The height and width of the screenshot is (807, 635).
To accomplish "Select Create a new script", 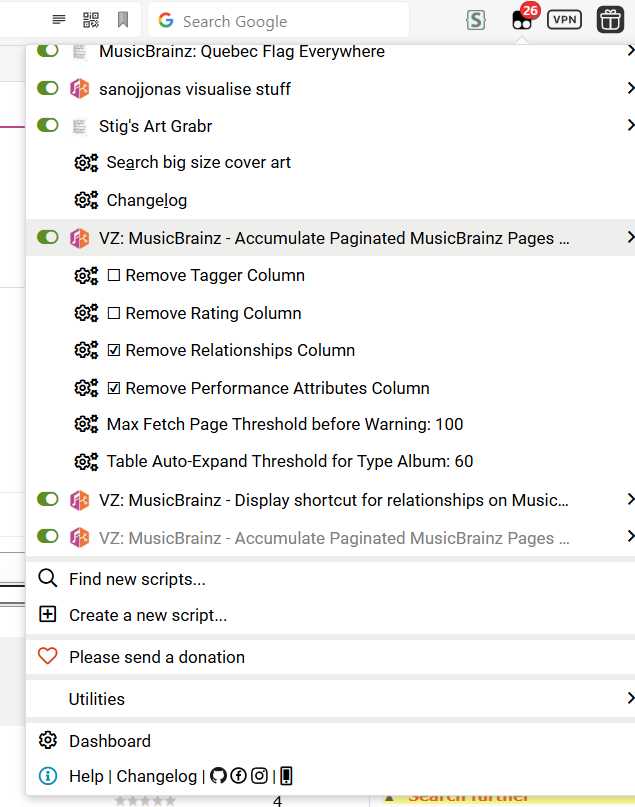I will click(x=147, y=616).
